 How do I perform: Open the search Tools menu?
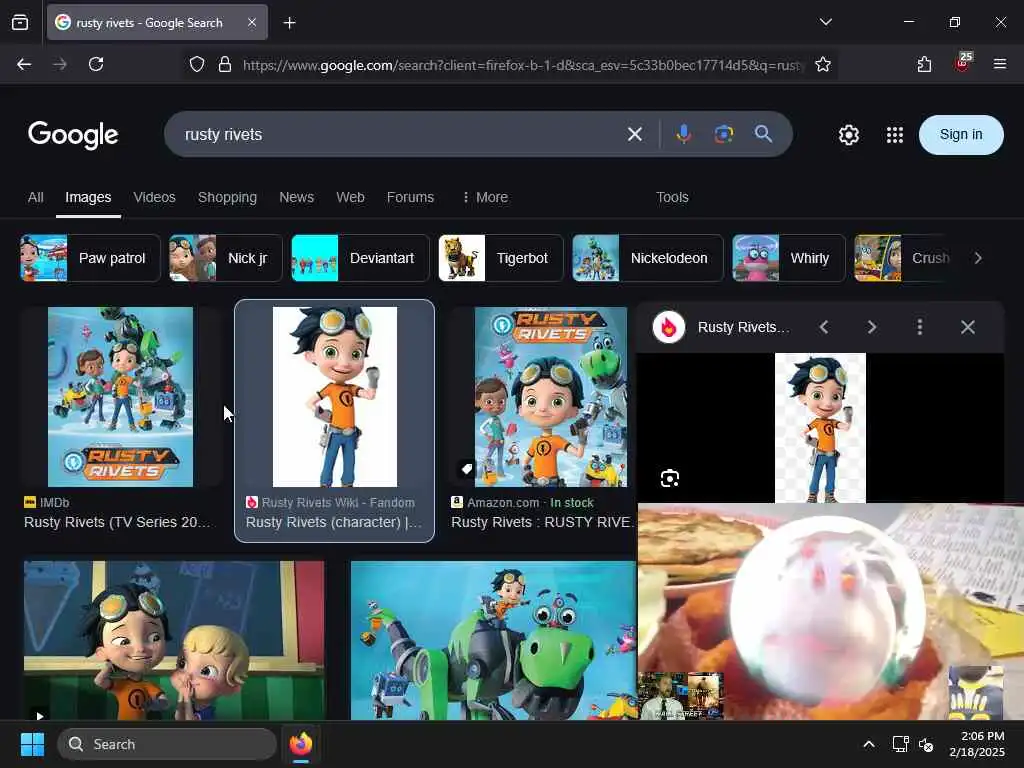(672, 197)
